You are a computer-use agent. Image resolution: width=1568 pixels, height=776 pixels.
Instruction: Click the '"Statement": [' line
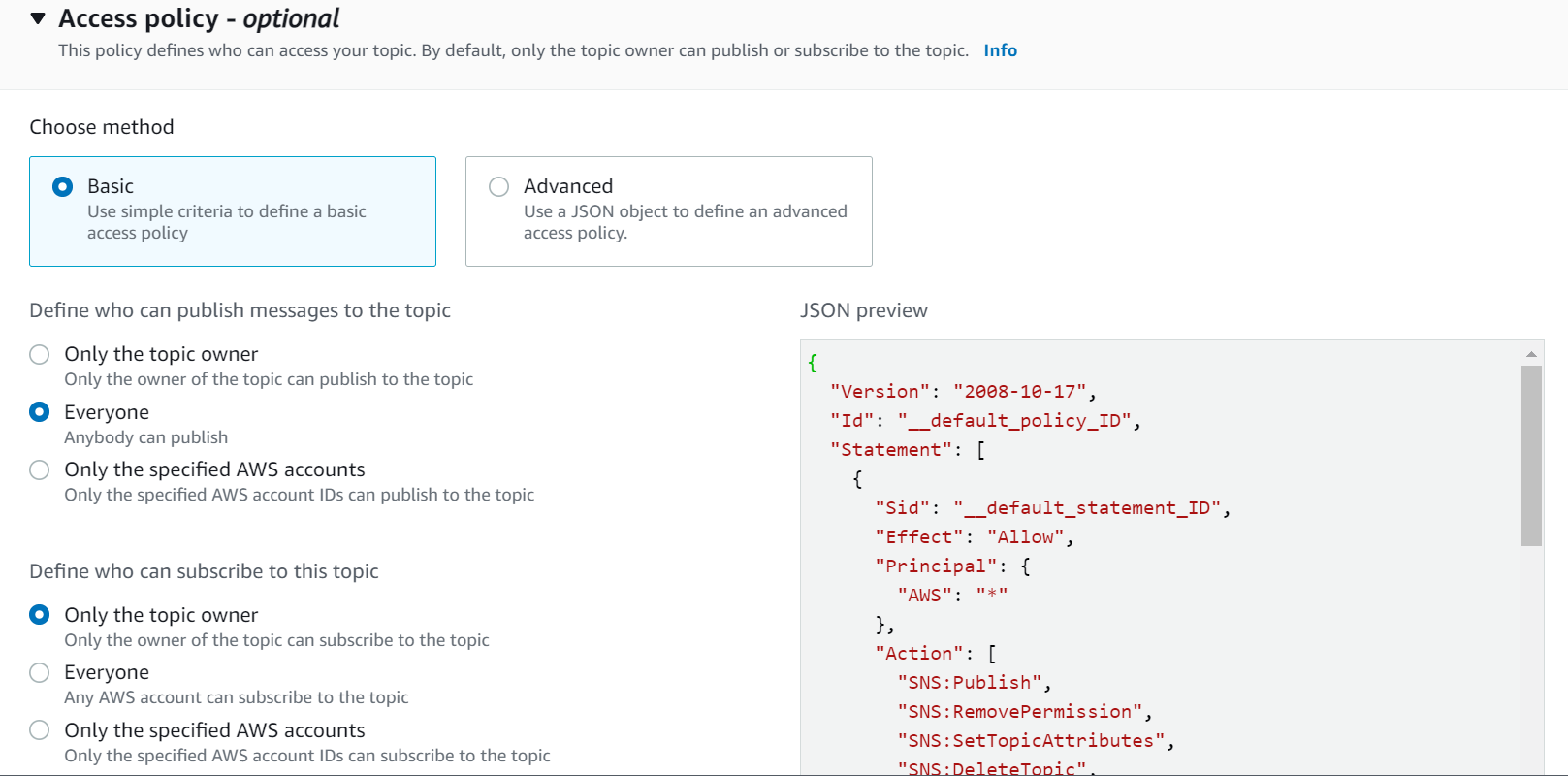click(x=908, y=450)
